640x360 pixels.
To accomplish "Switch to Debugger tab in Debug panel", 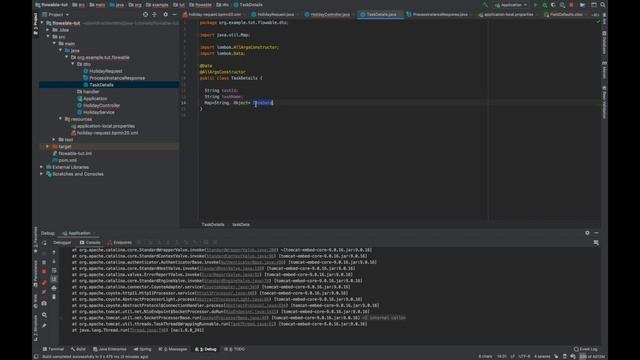I will pos(62,242).
